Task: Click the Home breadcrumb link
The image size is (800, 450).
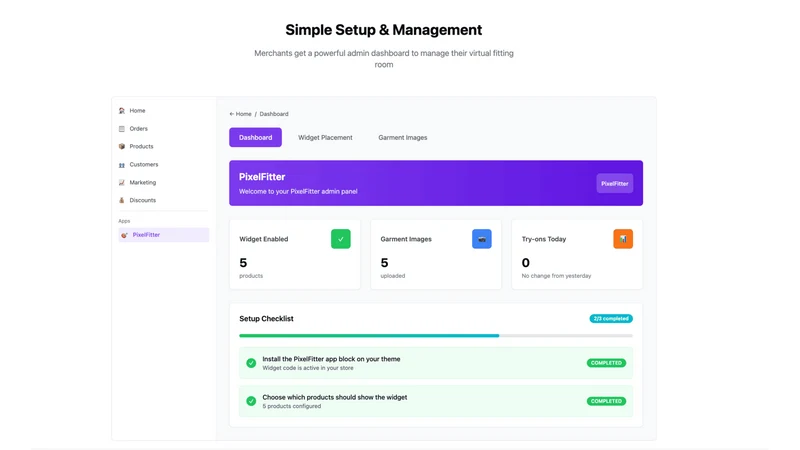Action: pyautogui.click(x=243, y=114)
